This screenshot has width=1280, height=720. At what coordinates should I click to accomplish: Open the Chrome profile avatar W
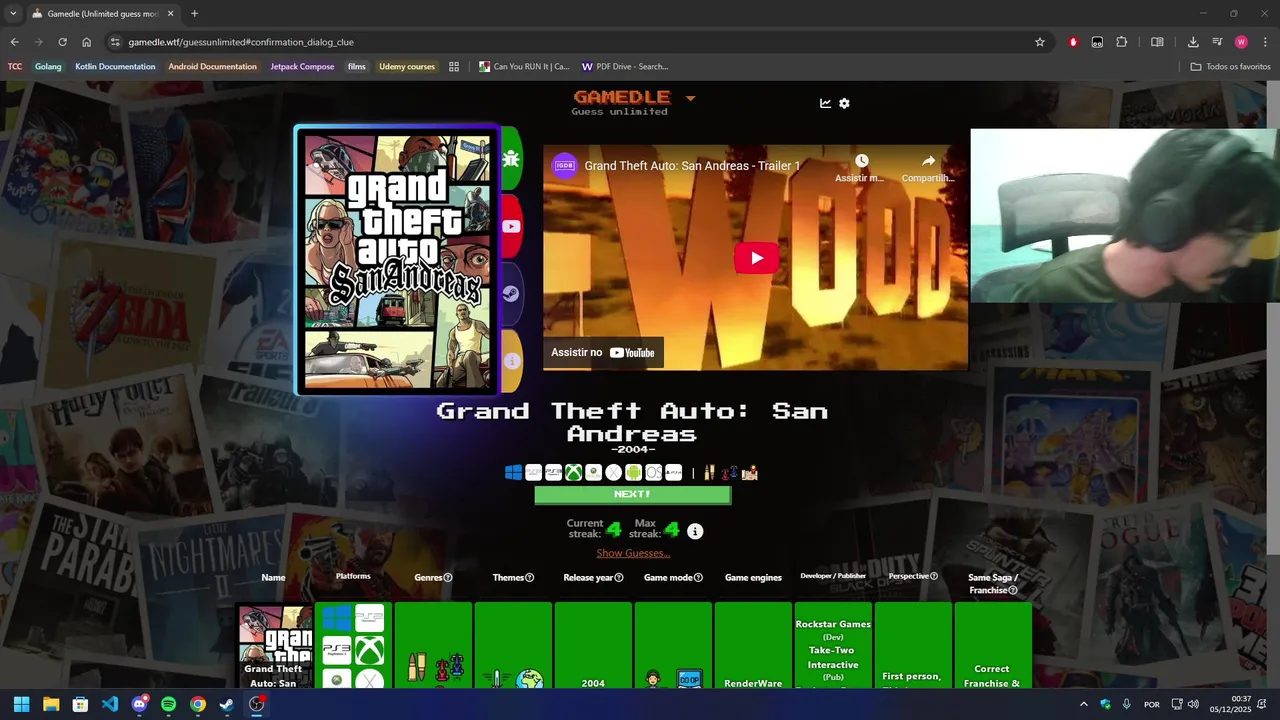(x=1241, y=42)
